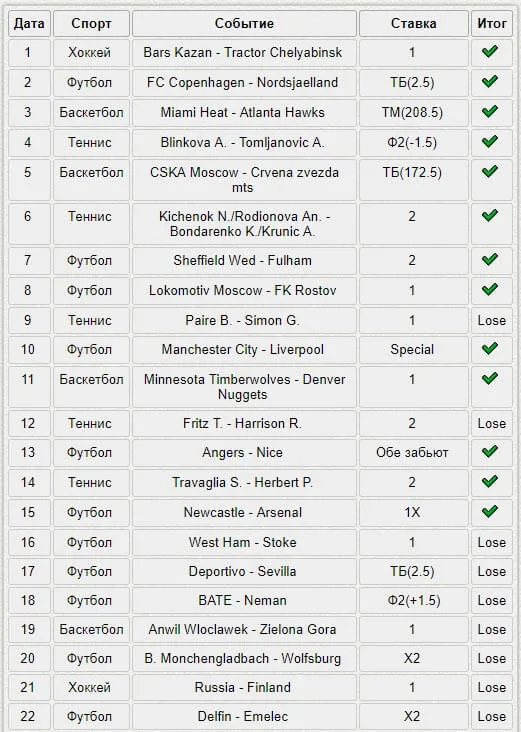Click the green checkmark for FC Copenhagen row
The image size is (521, 732).
[x=490, y=81]
